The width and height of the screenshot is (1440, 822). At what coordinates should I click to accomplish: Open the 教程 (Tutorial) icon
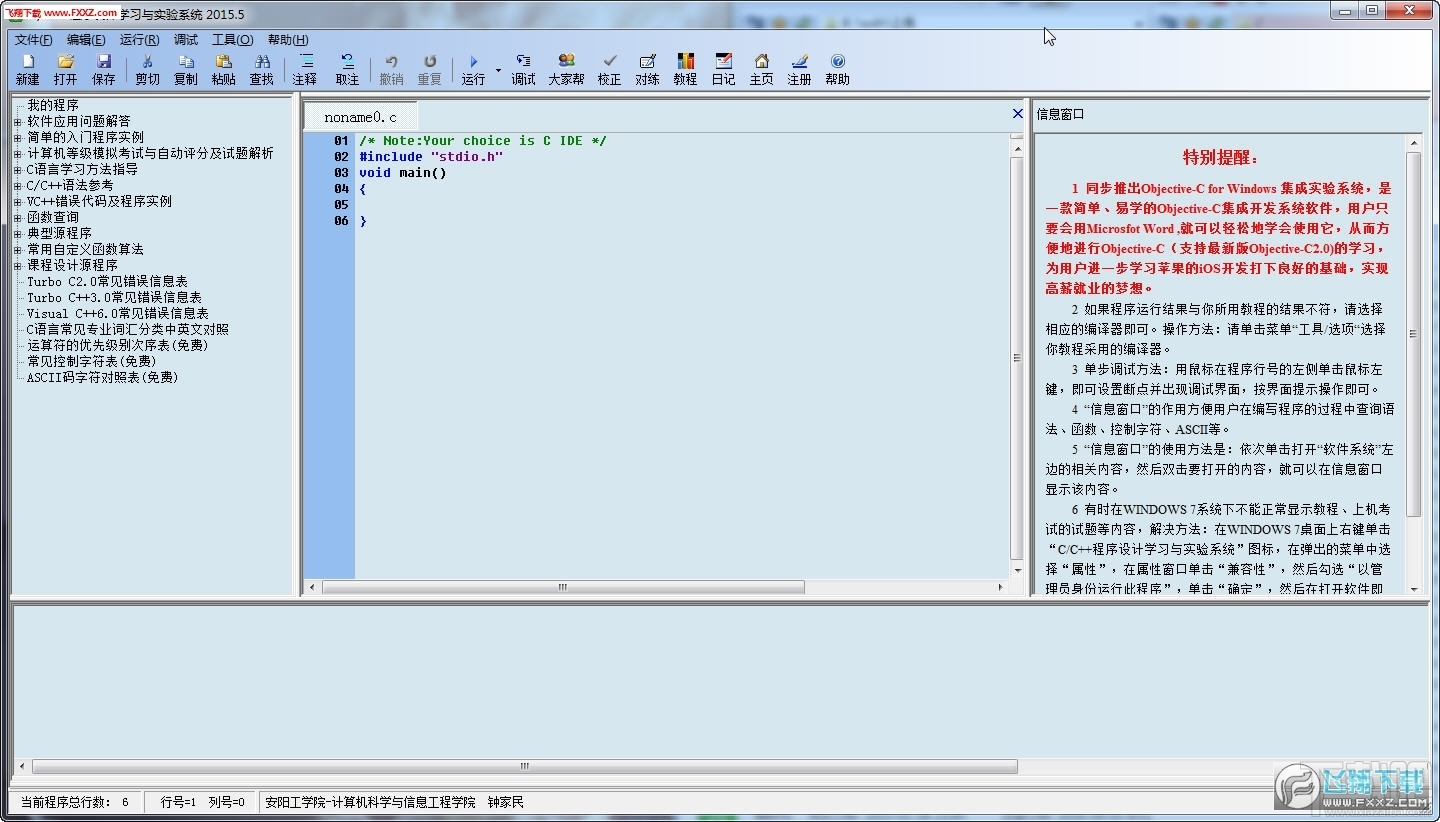685,68
